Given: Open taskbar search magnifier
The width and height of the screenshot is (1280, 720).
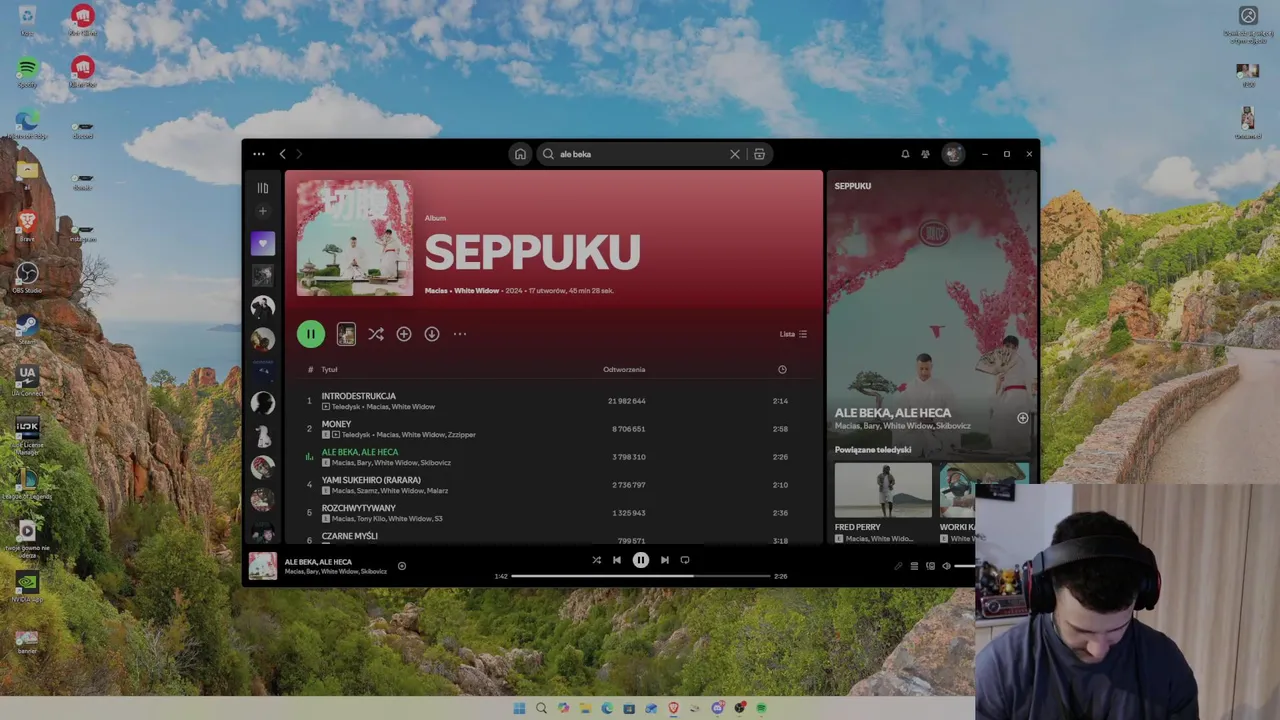Looking at the screenshot, I should [541, 708].
